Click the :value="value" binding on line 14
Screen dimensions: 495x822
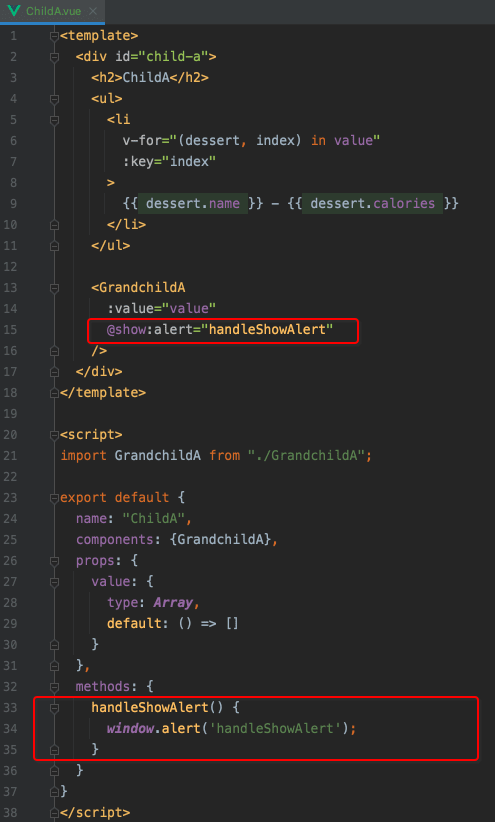(x=162, y=308)
